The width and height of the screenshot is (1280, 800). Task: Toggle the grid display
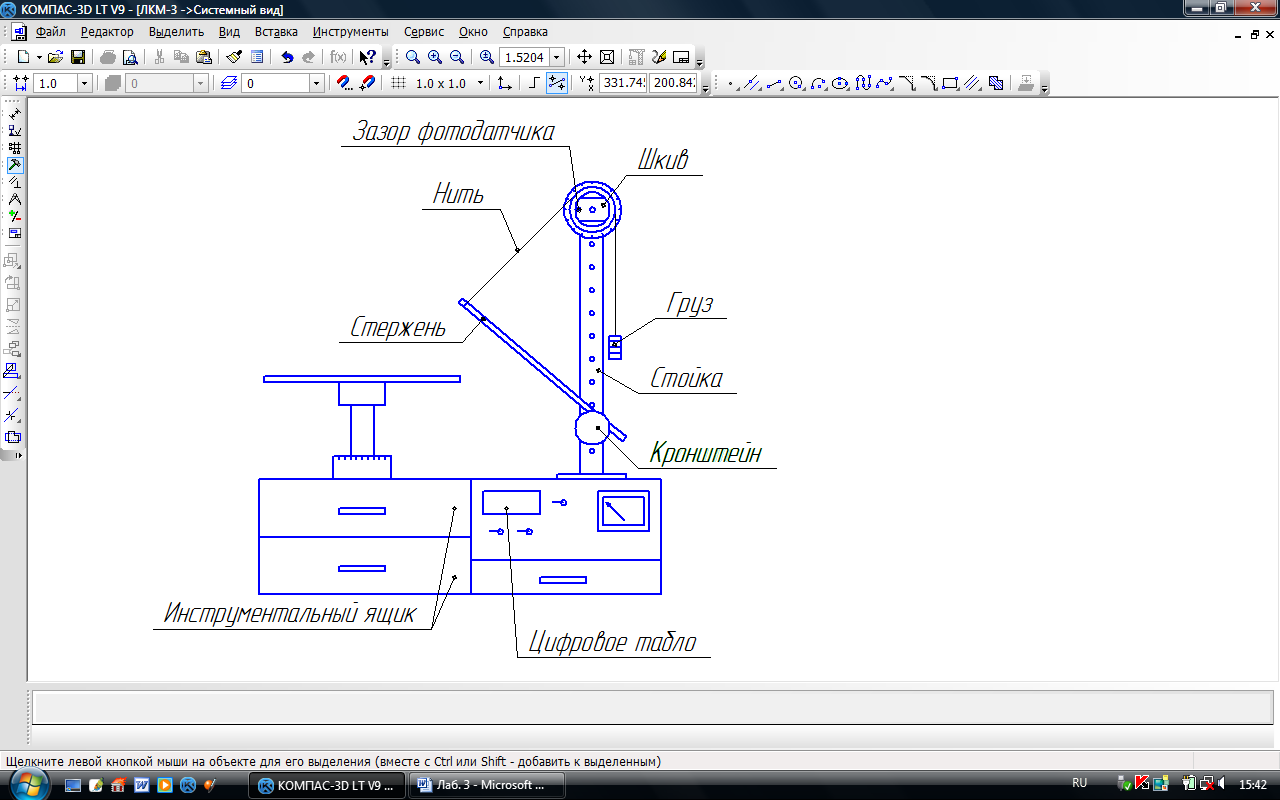coord(398,83)
